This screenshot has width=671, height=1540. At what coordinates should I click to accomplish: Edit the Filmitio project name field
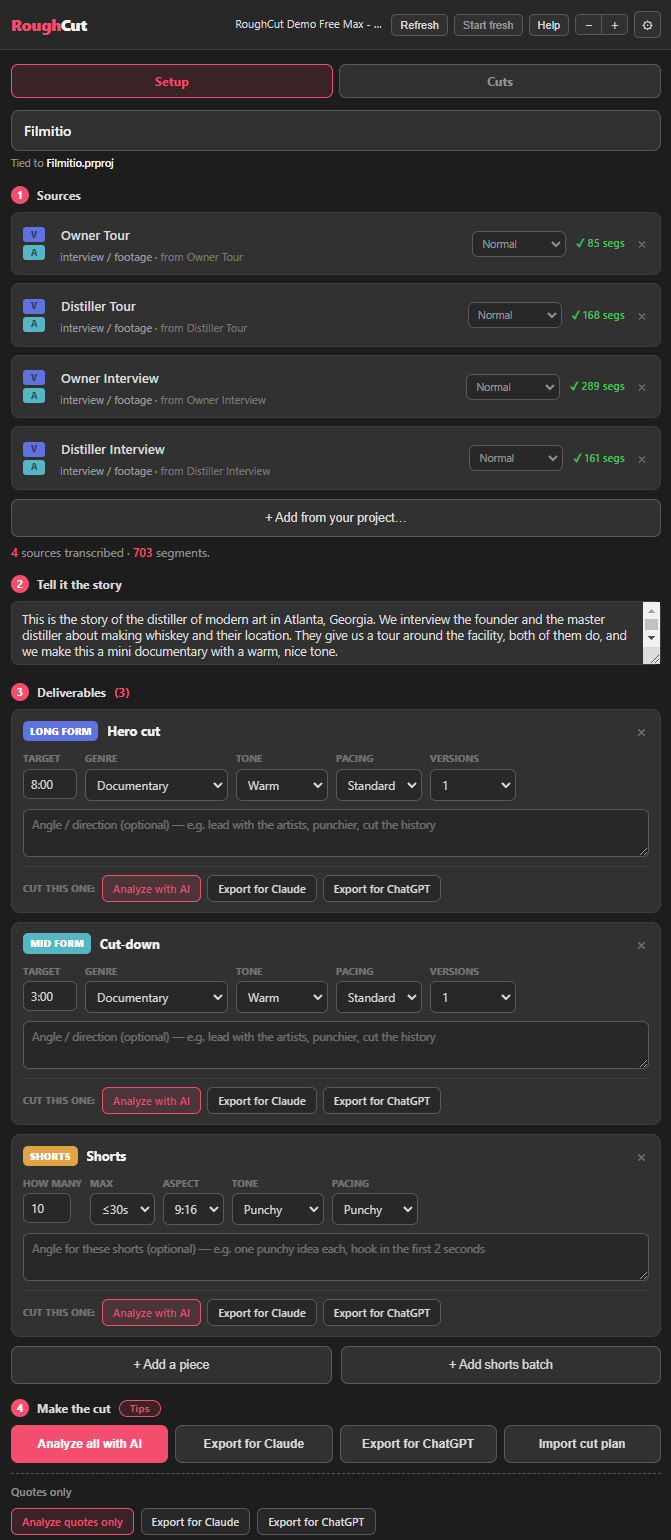(336, 131)
